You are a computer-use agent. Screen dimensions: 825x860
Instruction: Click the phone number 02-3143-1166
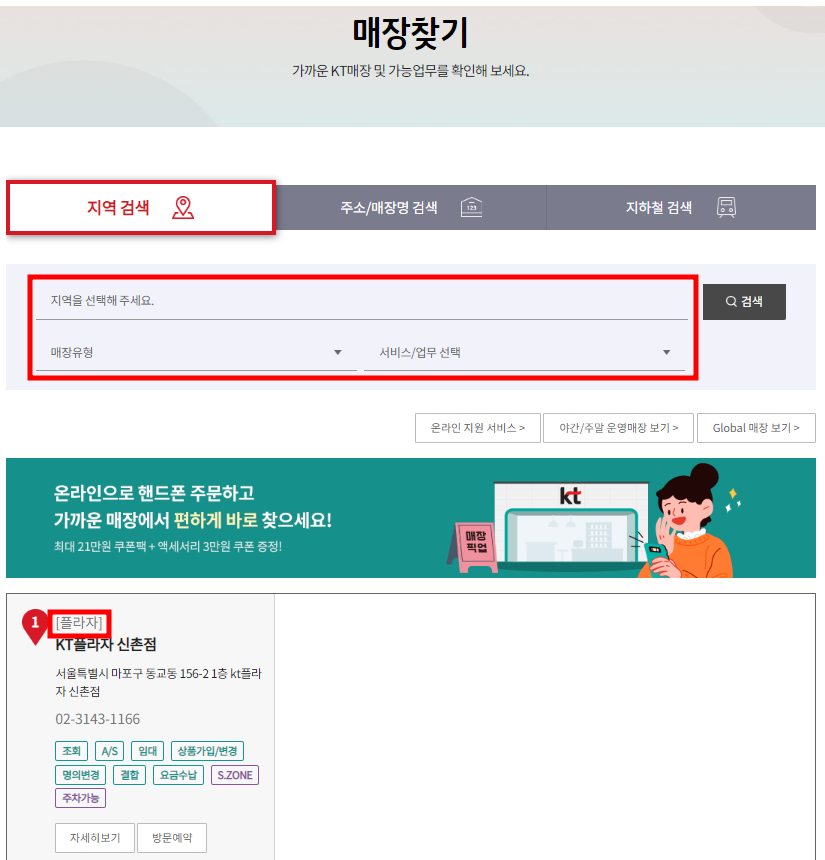coord(98,719)
